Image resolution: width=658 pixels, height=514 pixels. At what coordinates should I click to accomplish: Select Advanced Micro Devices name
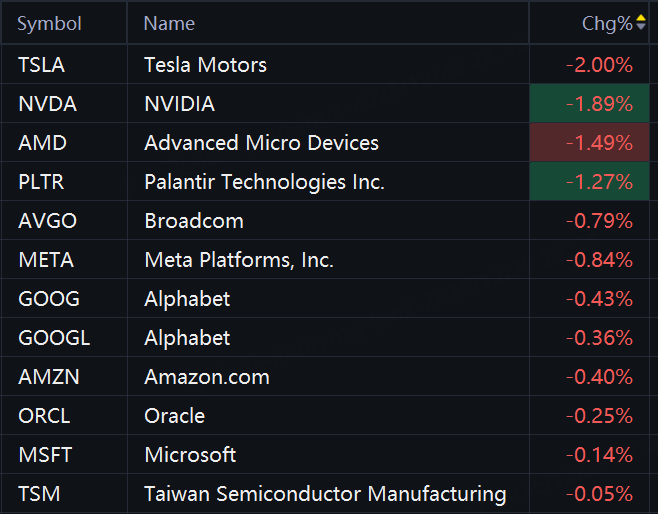(x=261, y=143)
